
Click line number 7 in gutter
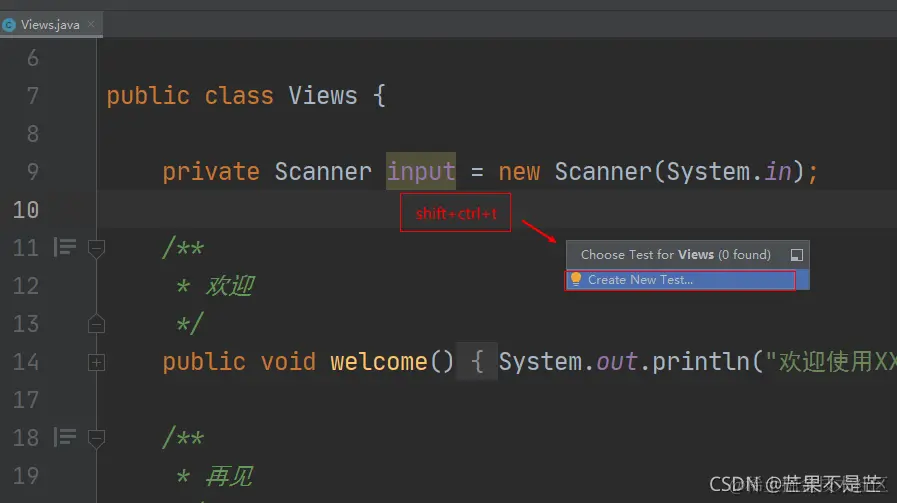click(x=33, y=96)
